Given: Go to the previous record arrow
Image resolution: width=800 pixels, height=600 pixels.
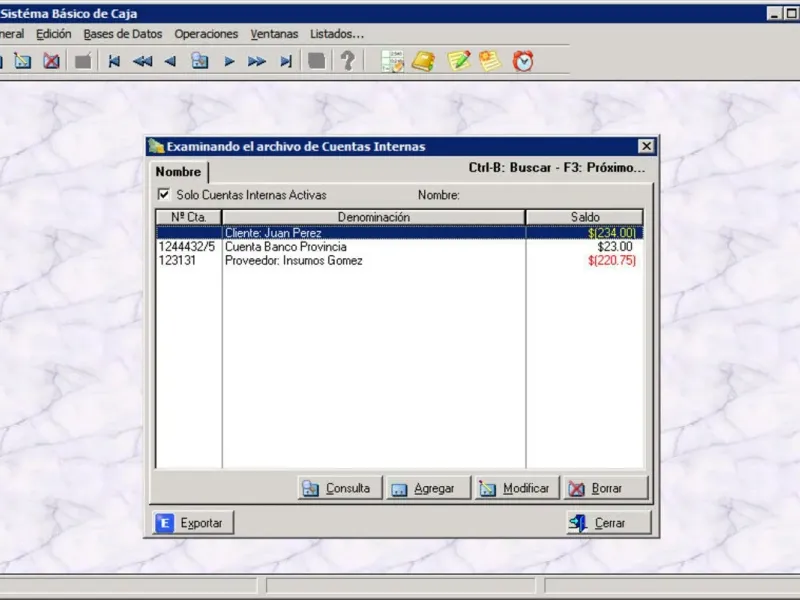Looking at the screenshot, I should pyautogui.click(x=170, y=62).
